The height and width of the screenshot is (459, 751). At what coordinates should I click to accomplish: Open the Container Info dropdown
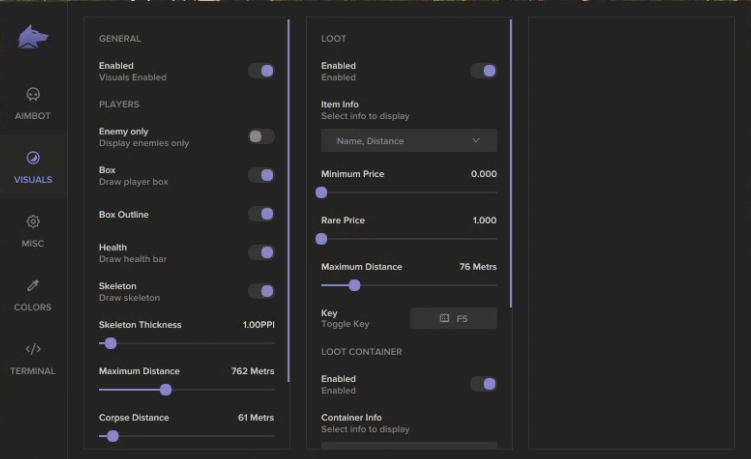pyautogui.click(x=409, y=446)
